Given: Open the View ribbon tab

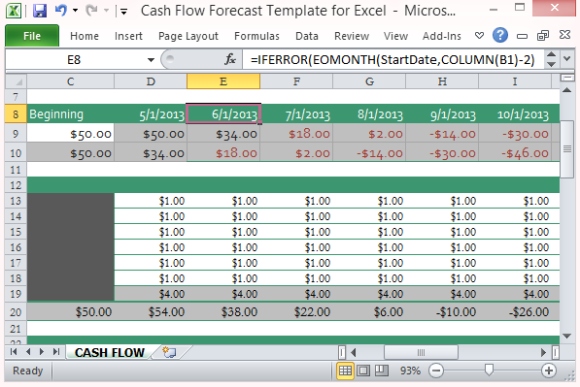Looking at the screenshot, I should tap(395, 36).
